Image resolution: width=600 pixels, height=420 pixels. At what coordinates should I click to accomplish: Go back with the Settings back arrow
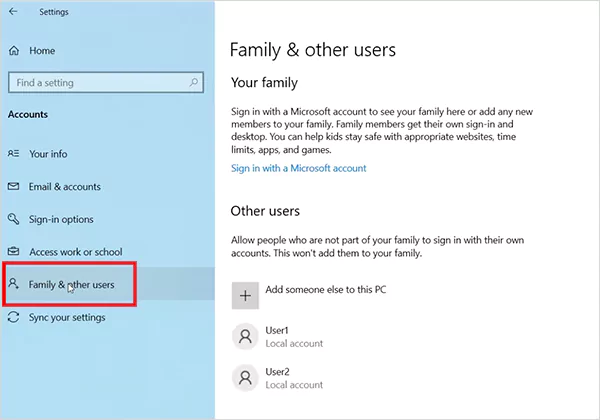coord(13,11)
